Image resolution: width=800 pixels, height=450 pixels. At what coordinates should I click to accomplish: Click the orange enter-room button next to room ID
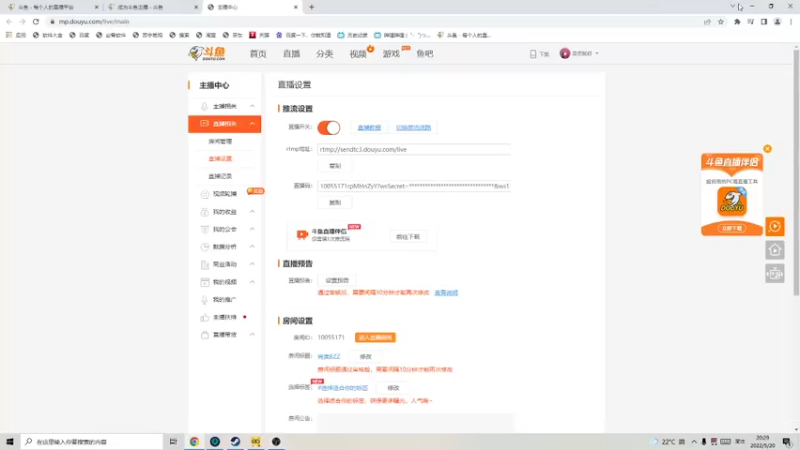pyautogui.click(x=375, y=338)
